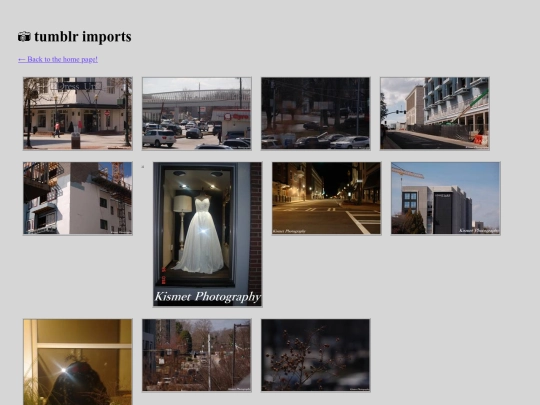Screen dimensions: 540x405
Task: Click the 'Back to the home page!' link
Action: click(58, 59)
